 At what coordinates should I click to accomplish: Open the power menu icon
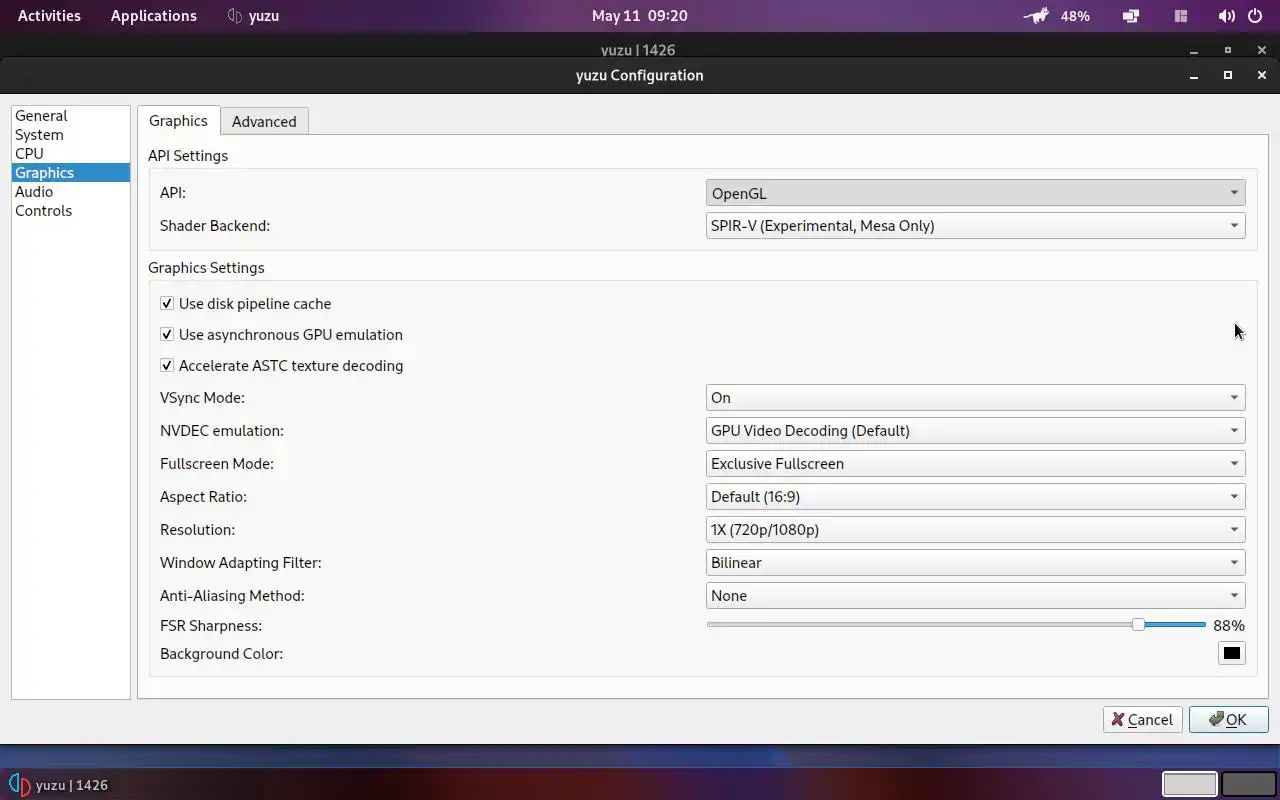[1255, 16]
